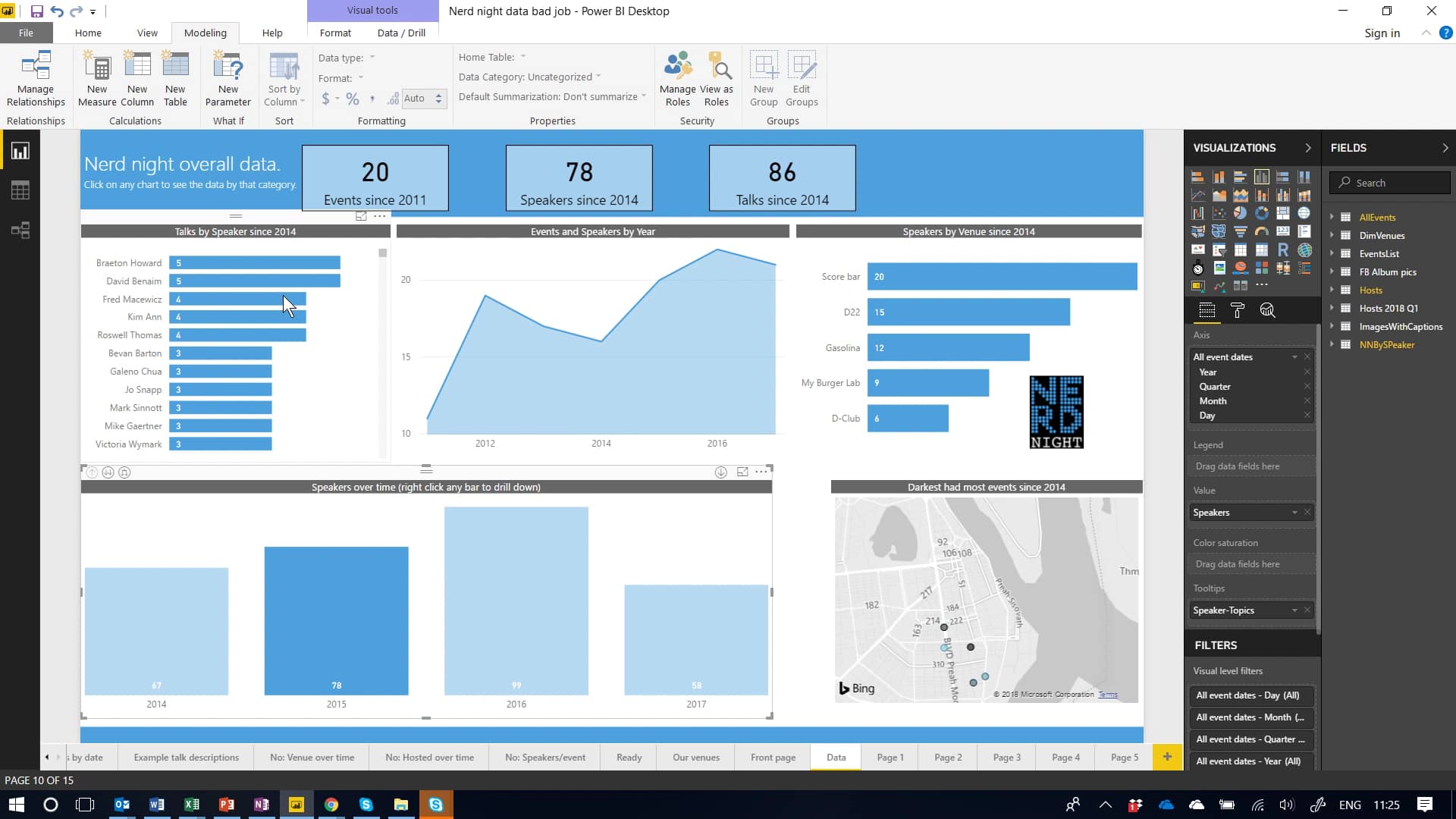Screen dimensions: 1456x819
Task: Select the R script visual icon
Action: tap(1283, 250)
